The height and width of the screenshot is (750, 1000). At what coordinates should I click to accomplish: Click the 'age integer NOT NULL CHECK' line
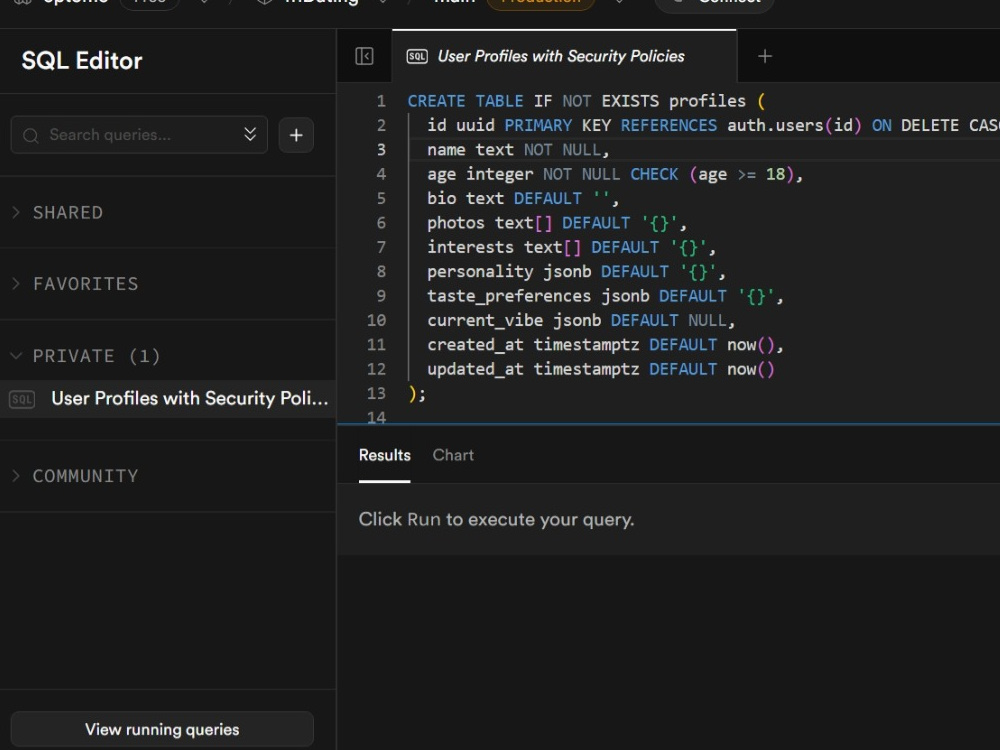[x=615, y=174]
